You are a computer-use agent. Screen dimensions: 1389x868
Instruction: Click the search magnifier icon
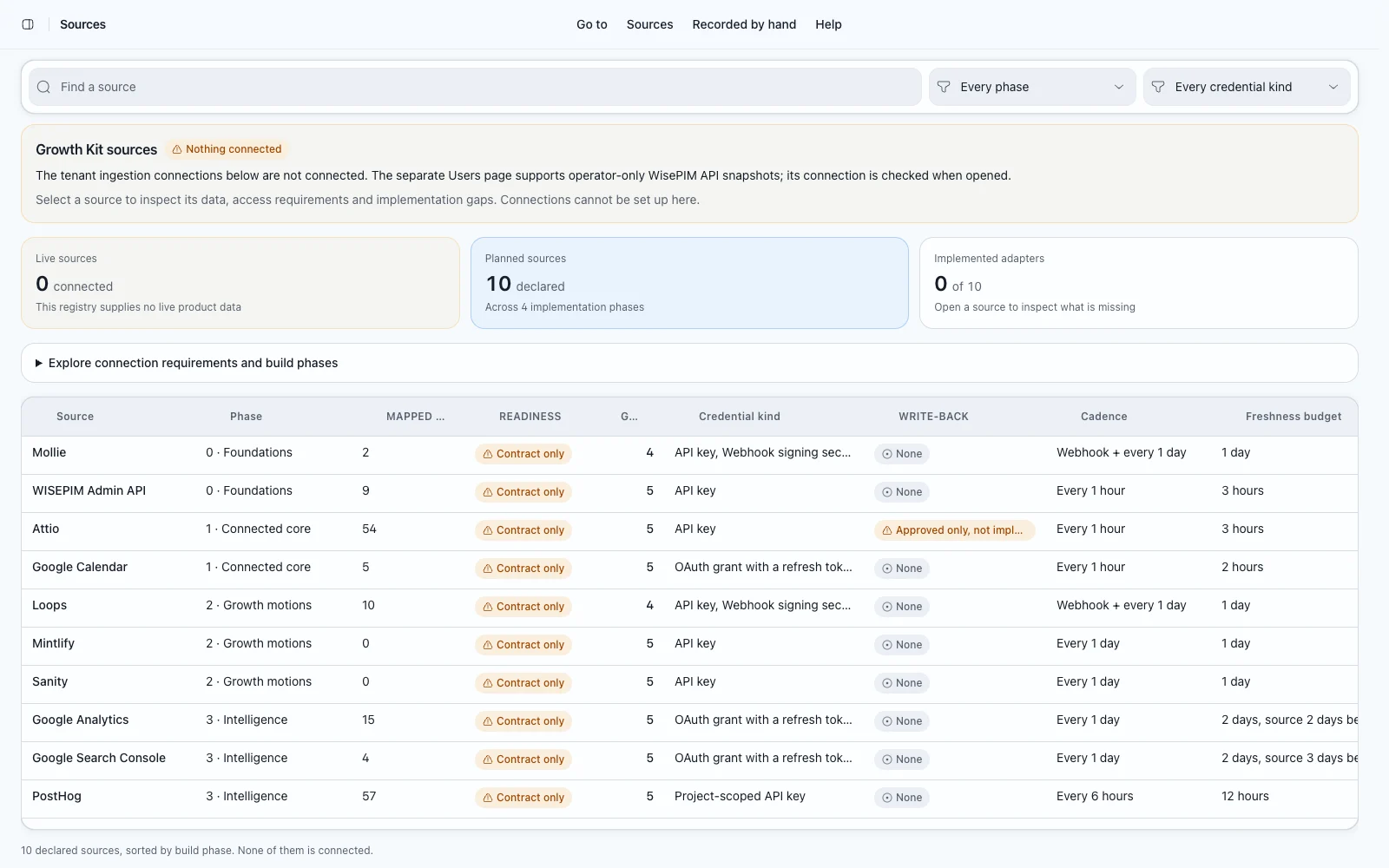point(43,87)
